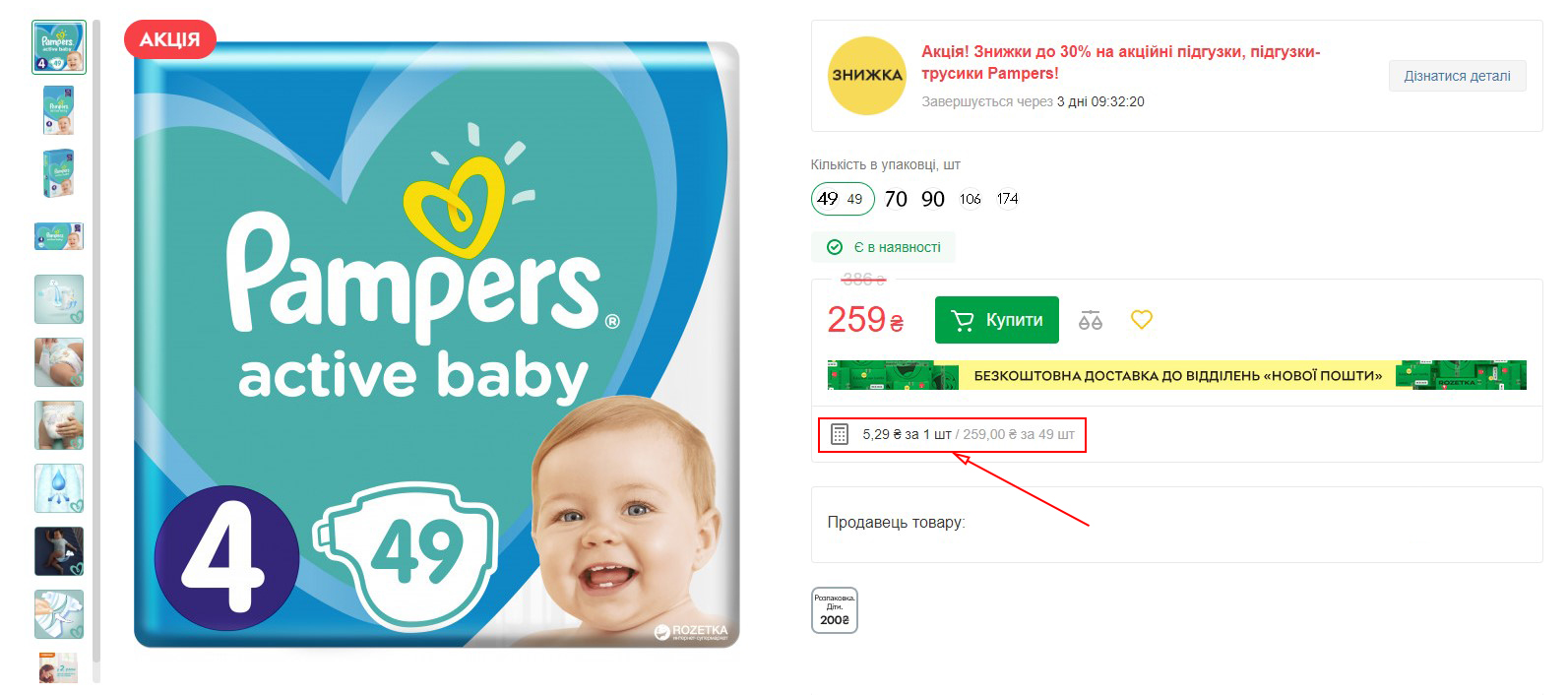
Task: Select the 70 pieces pack option
Action: click(896, 199)
